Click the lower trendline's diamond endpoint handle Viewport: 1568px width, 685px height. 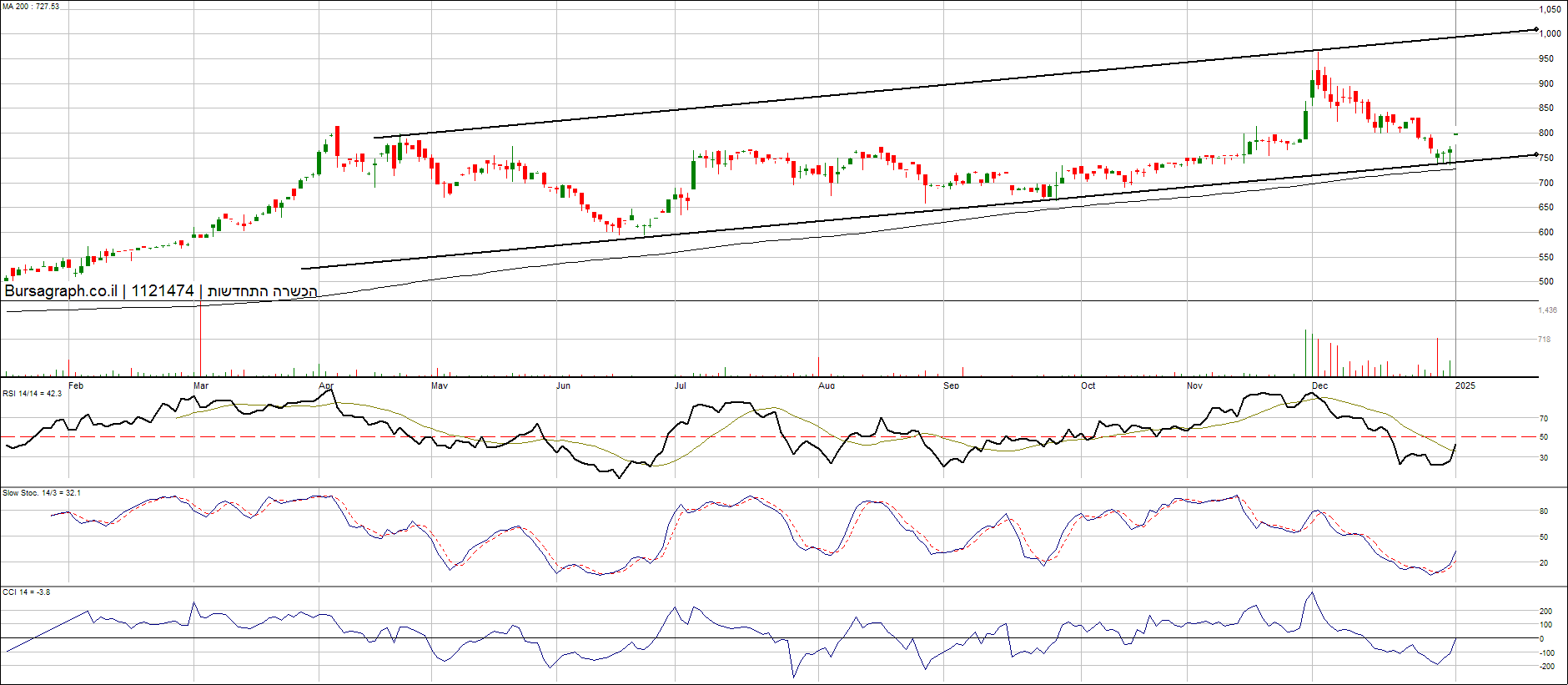pyautogui.click(x=1536, y=154)
